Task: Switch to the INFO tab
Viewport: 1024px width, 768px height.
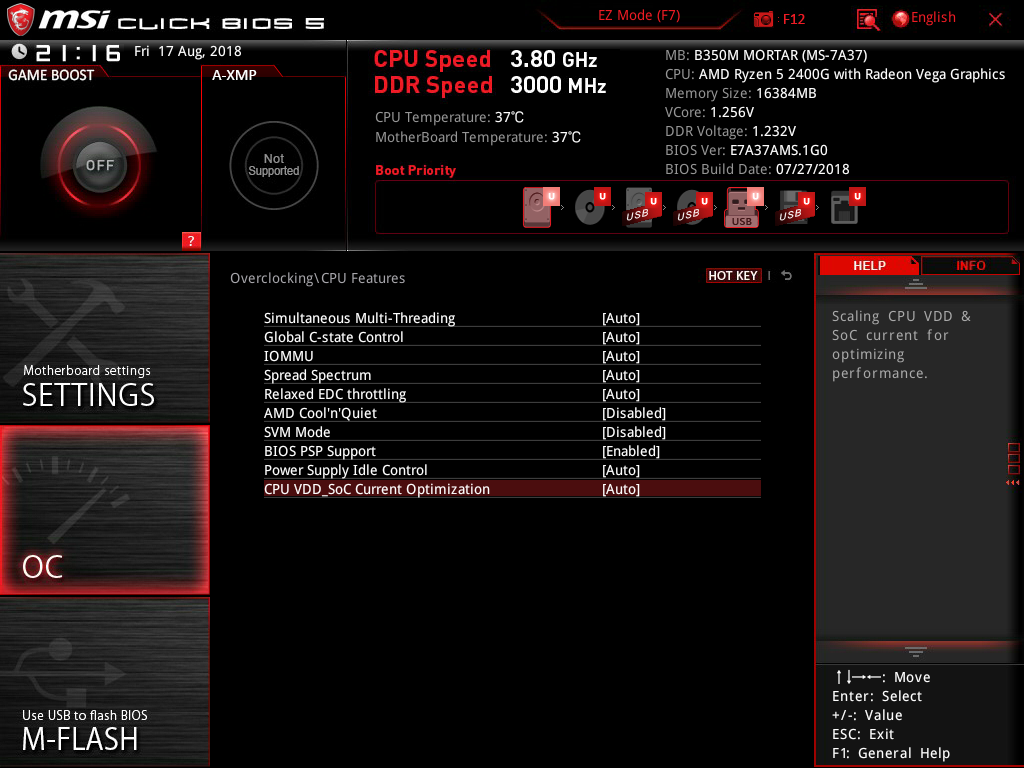Action: click(x=970, y=265)
